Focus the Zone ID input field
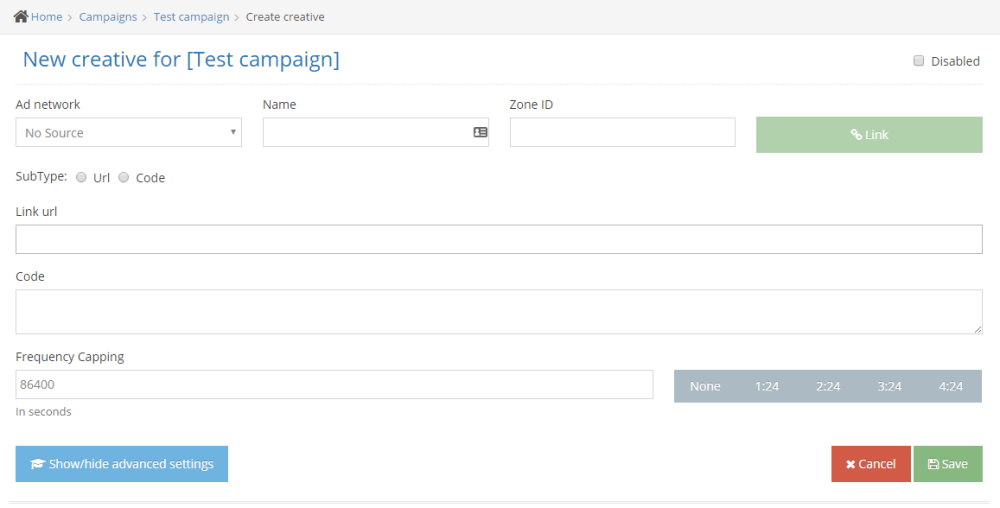Image resolution: width=1000 pixels, height=508 pixels. pyautogui.click(x=622, y=132)
